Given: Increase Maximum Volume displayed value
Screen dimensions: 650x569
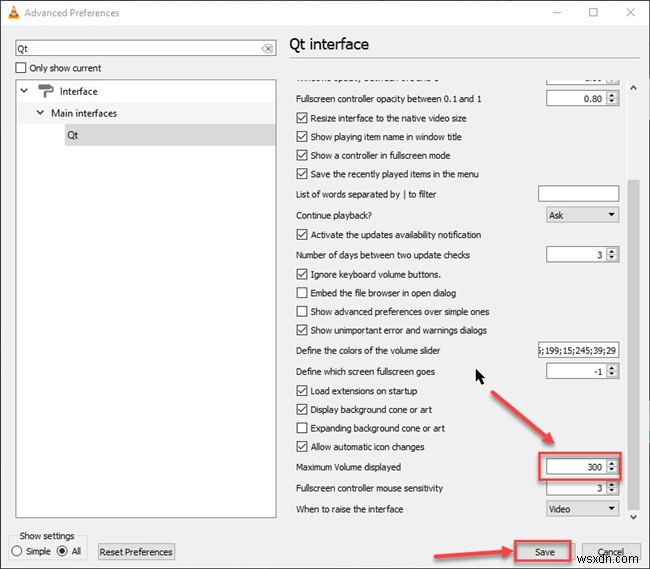Looking at the screenshot, I should [612, 463].
